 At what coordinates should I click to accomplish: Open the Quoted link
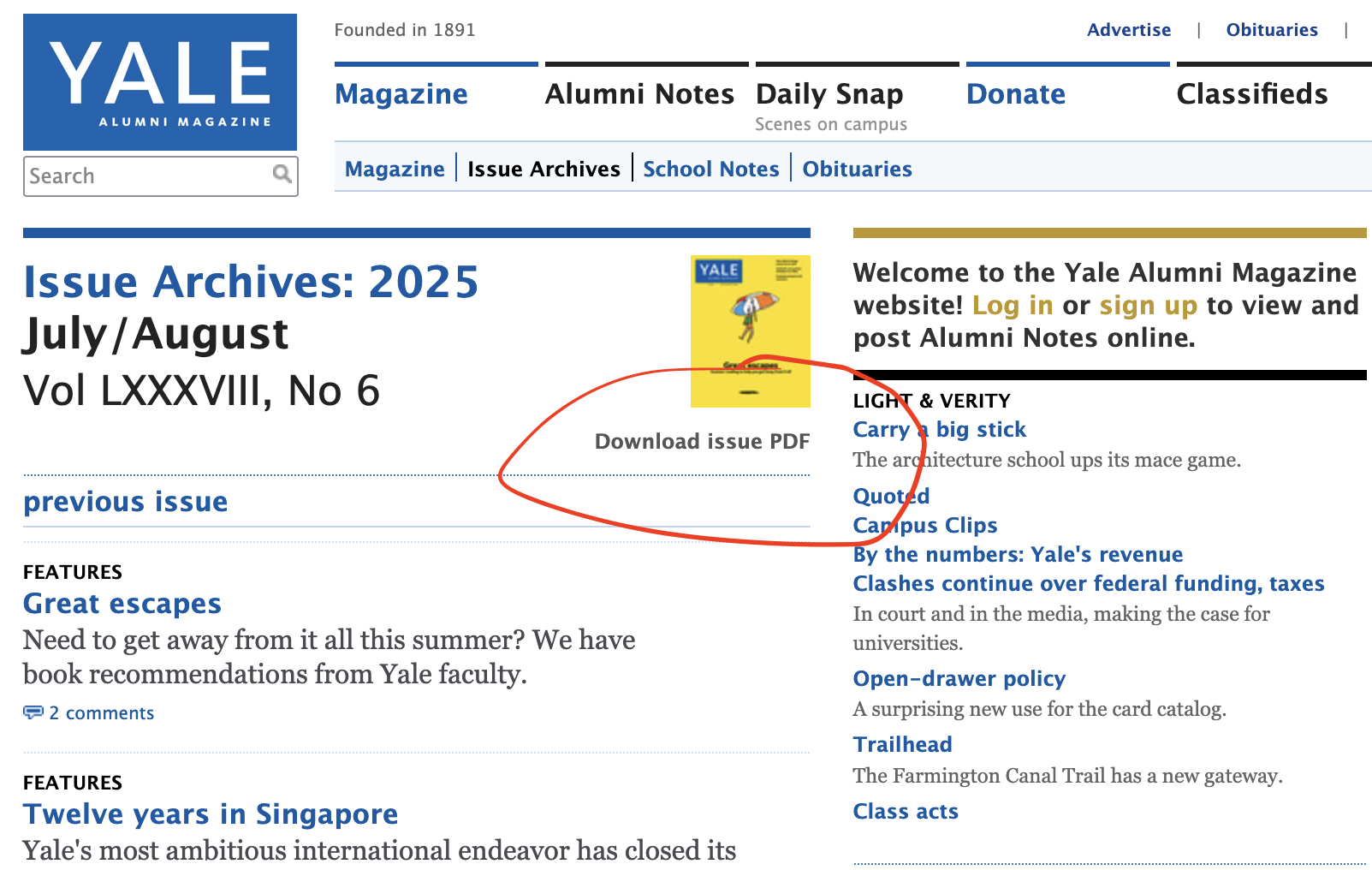click(891, 496)
